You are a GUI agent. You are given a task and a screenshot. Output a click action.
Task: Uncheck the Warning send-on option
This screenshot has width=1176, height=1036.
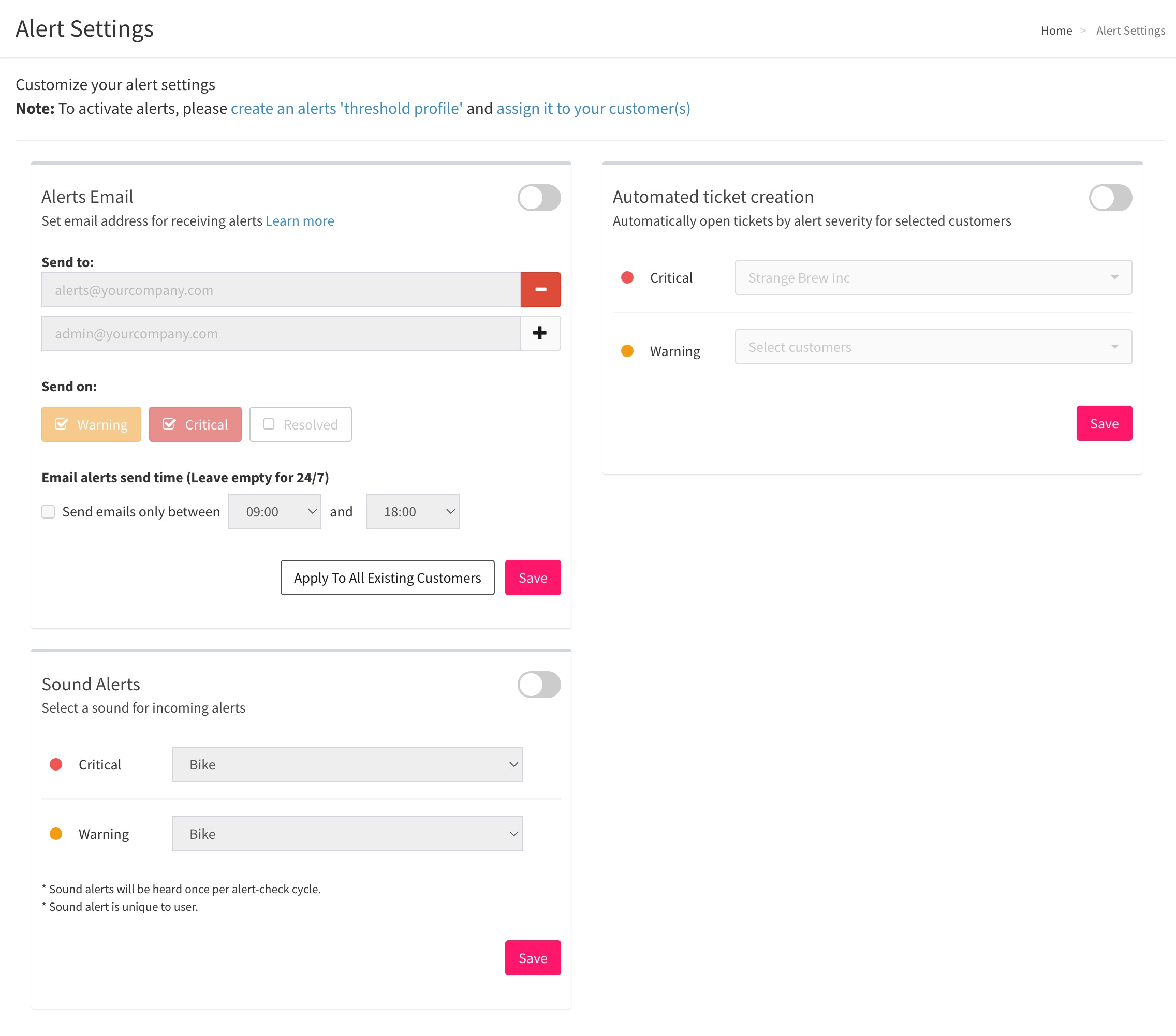coord(91,424)
